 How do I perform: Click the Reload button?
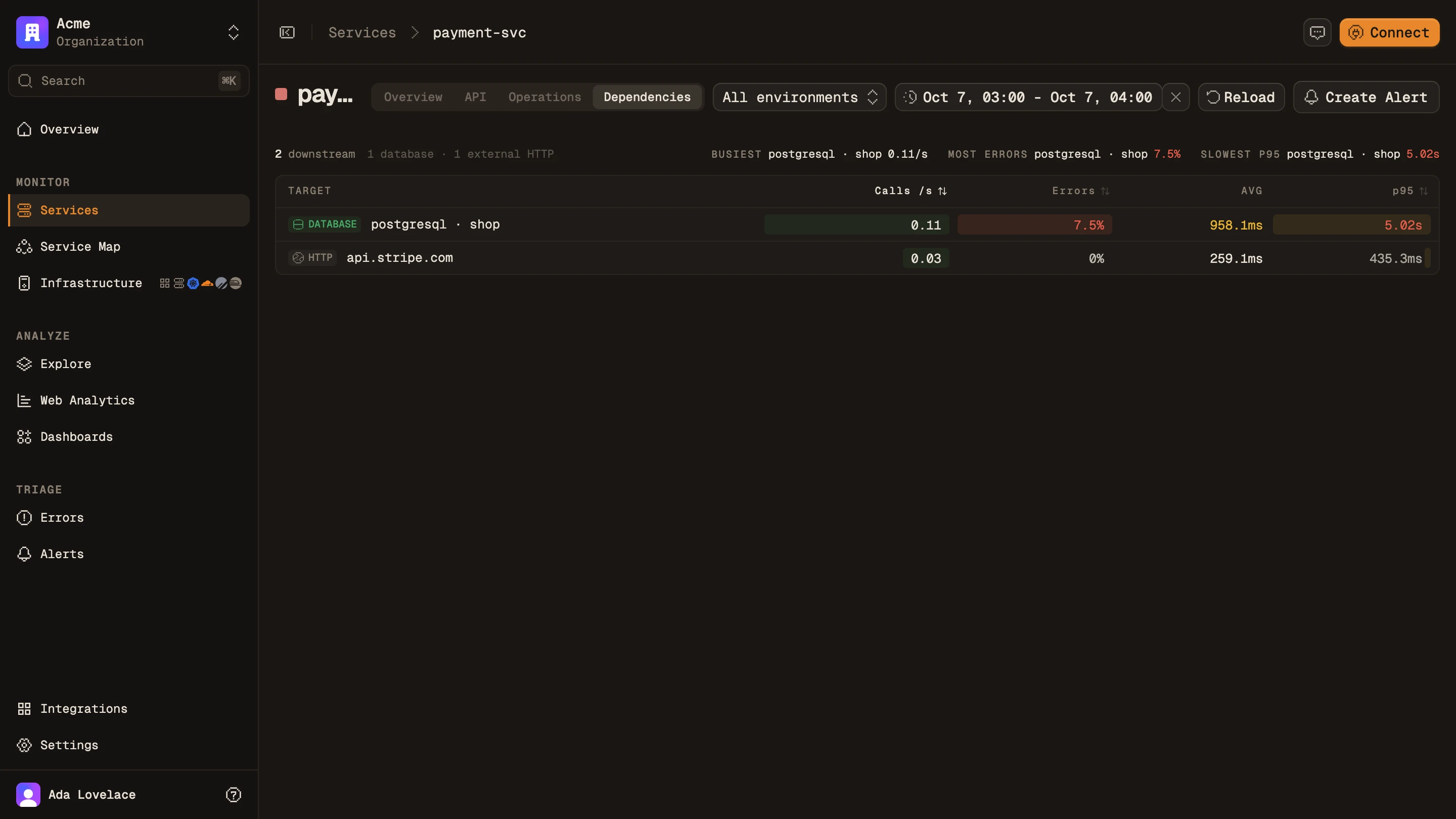click(1242, 97)
